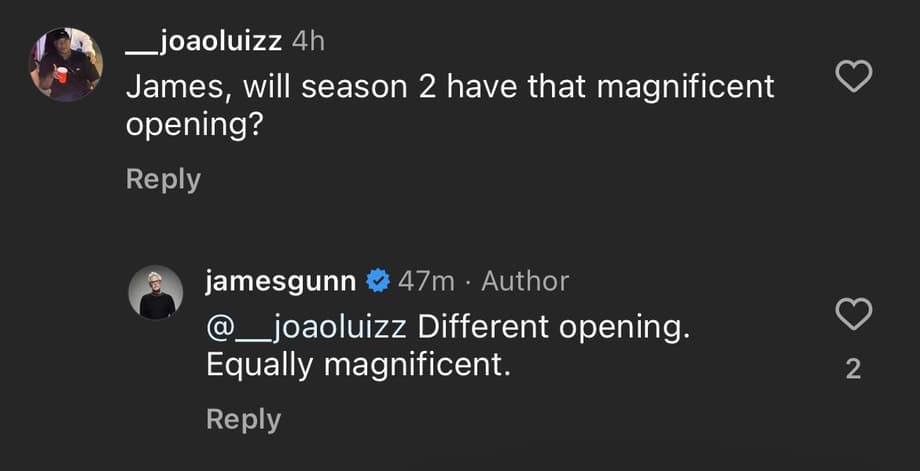Open __joaoluizz profile picture
Image resolution: width=920 pixels, height=471 pixels.
pyautogui.click(x=65, y=64)
